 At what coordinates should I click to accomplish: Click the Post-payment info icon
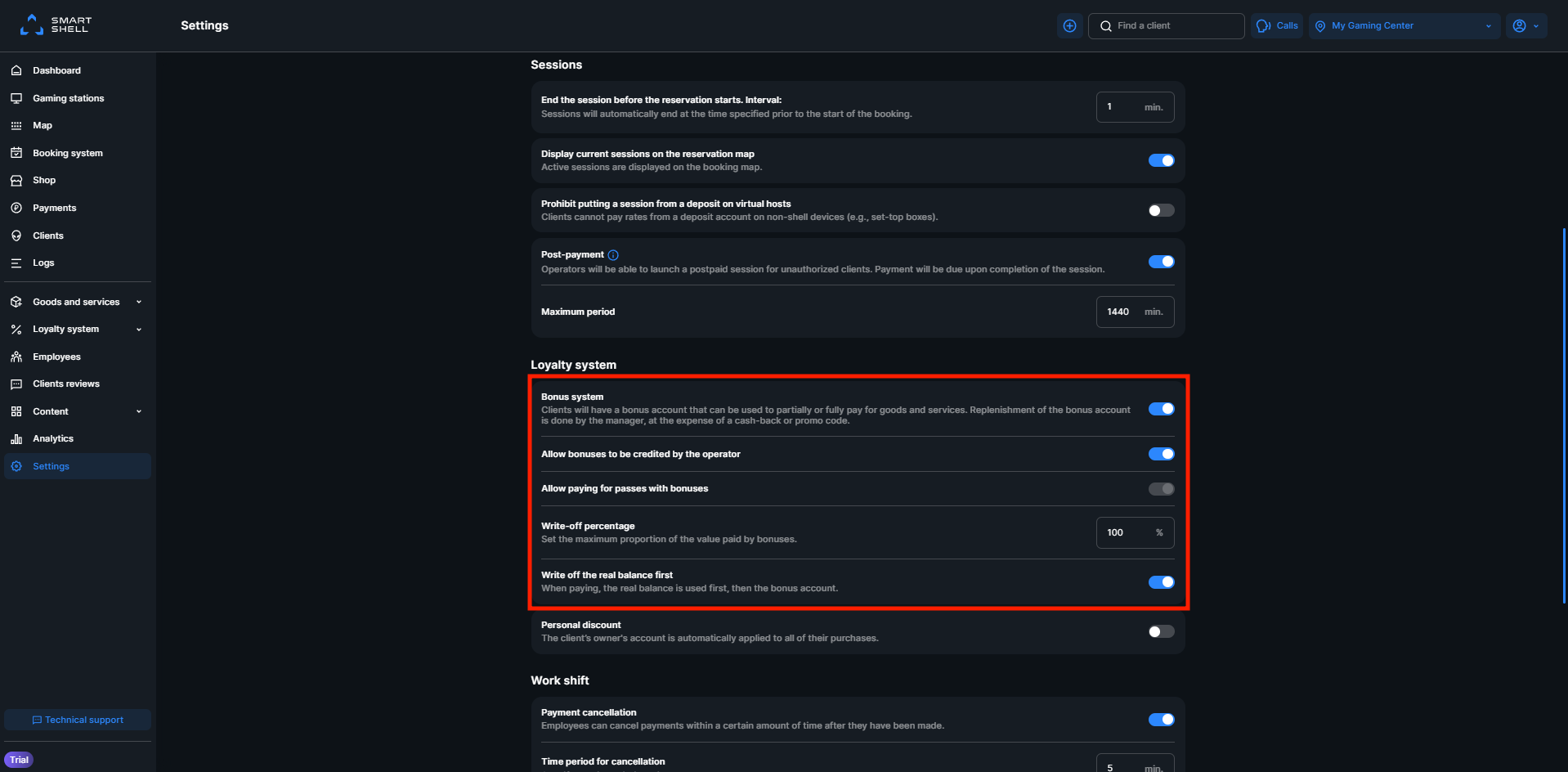tap(613, 255)
